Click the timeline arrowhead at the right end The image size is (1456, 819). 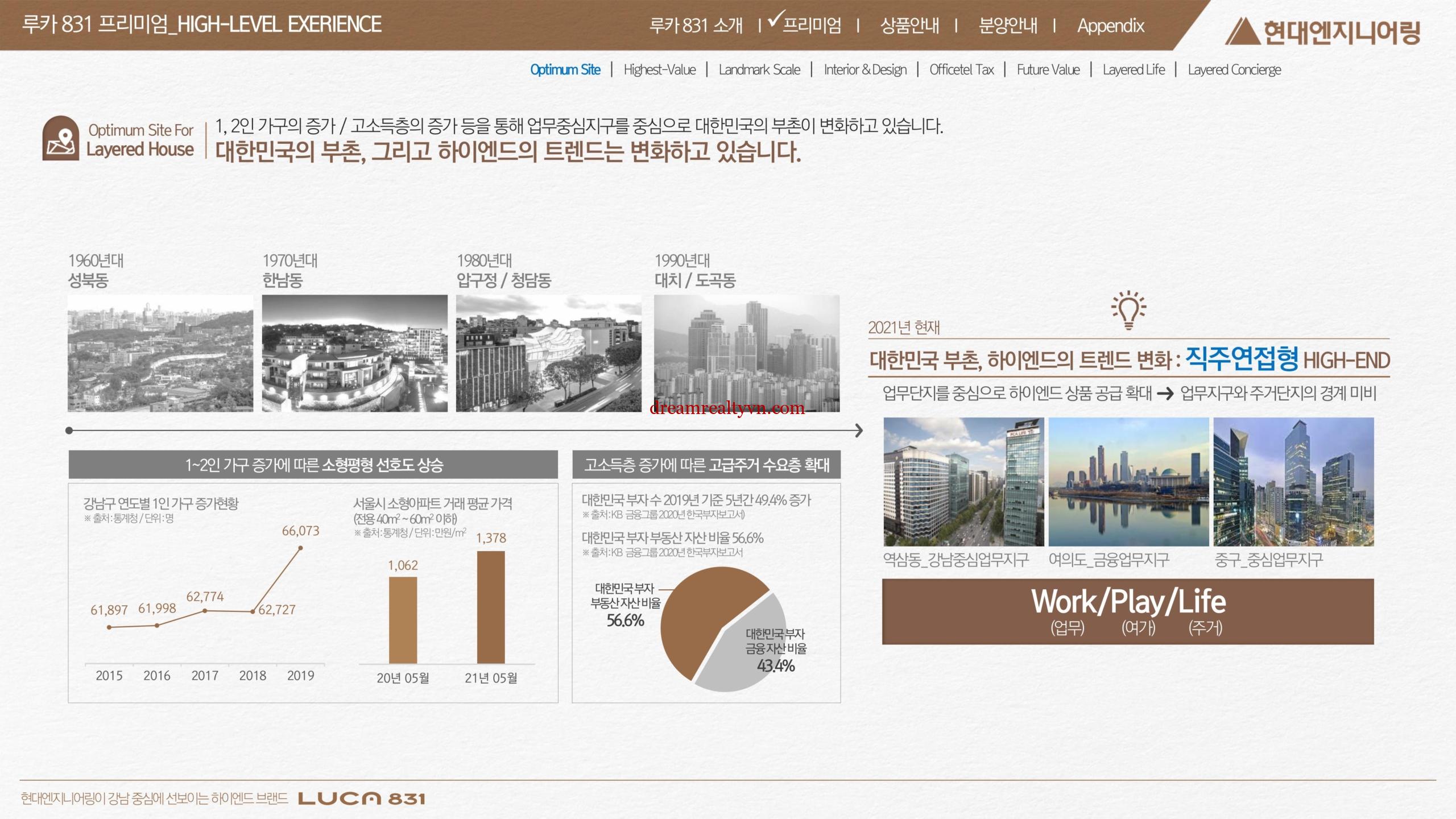tap(859, 431)
